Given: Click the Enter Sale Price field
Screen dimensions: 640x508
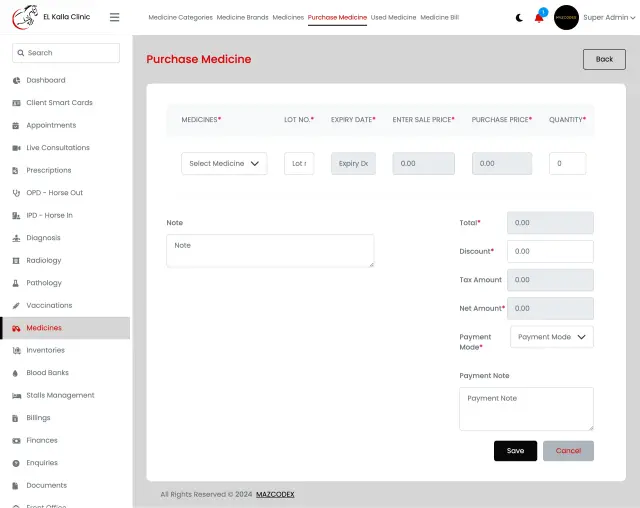Looking at the screenshot, I should point(423,164).
